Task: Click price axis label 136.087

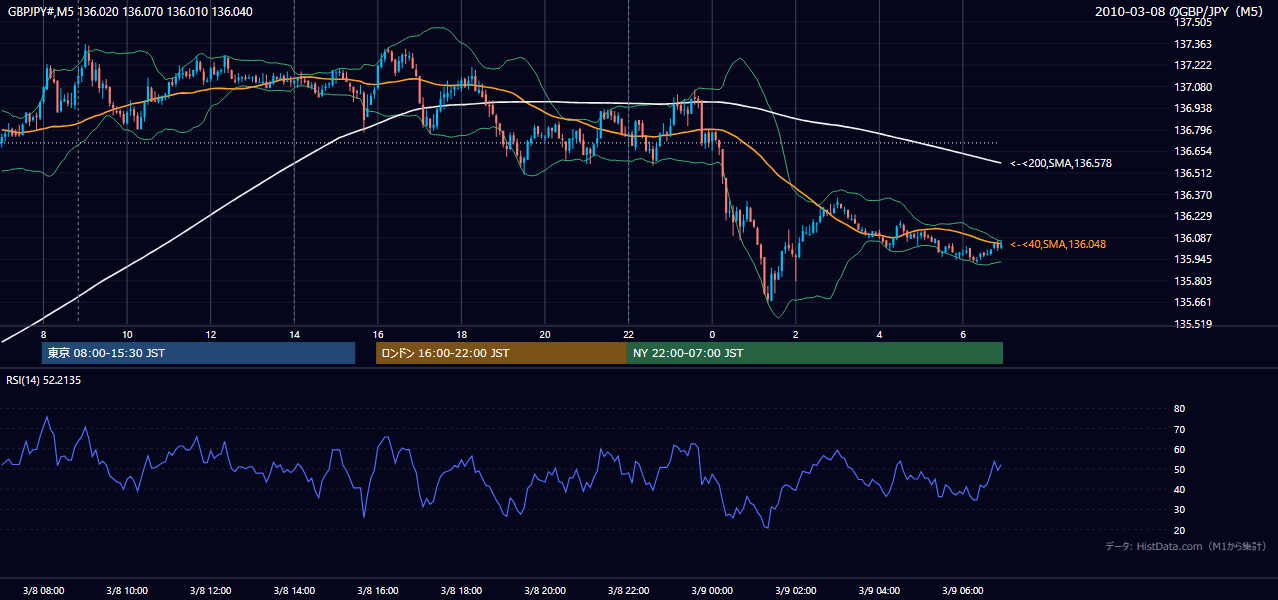Action: coord(1193,238)
